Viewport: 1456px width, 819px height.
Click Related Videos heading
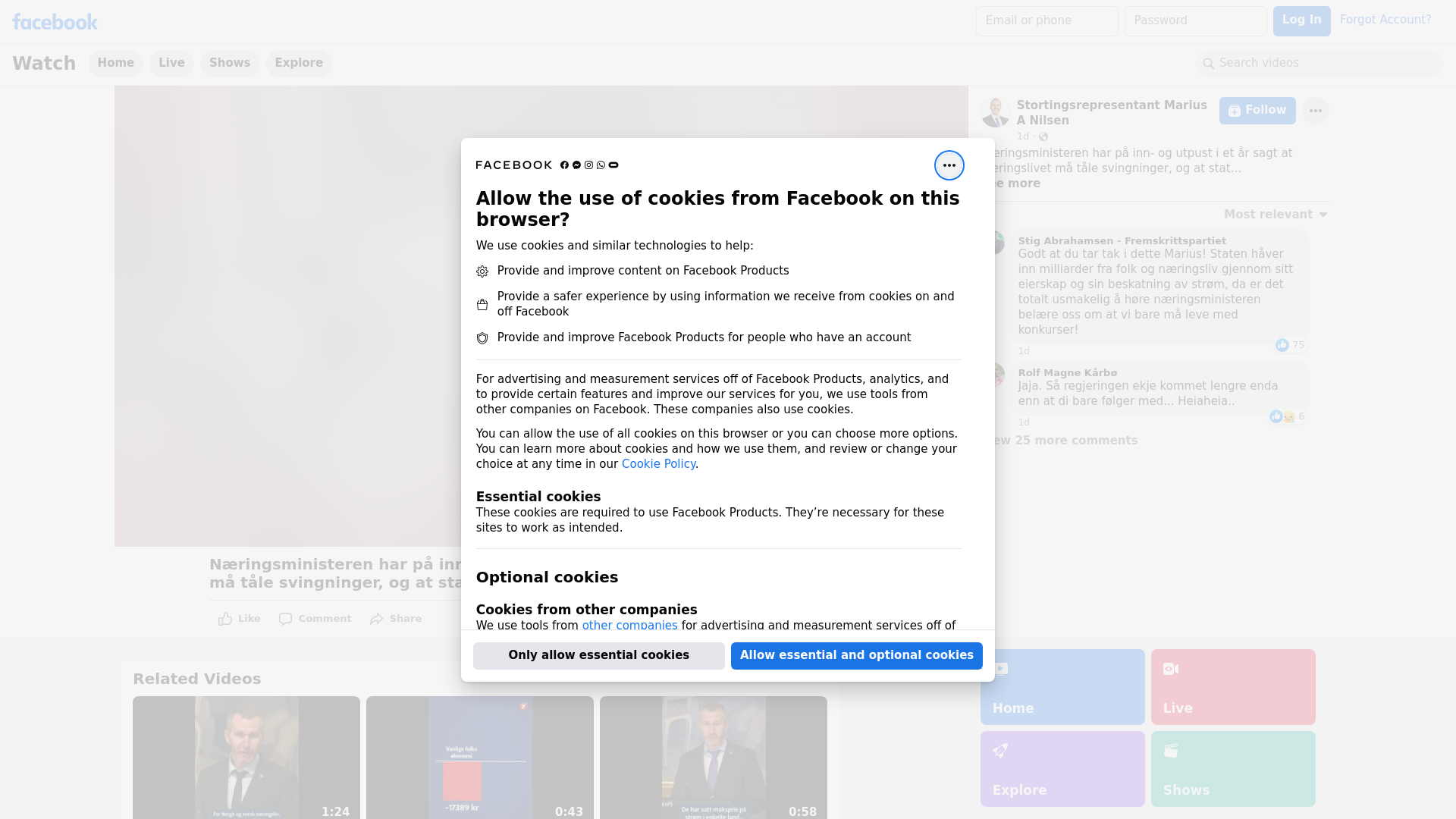(196, 679)
